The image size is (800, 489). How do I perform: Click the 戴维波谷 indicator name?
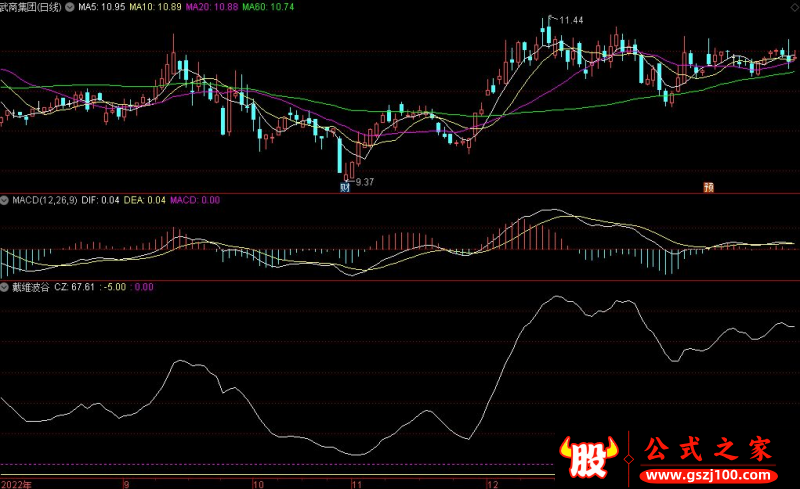click(31, 287)
